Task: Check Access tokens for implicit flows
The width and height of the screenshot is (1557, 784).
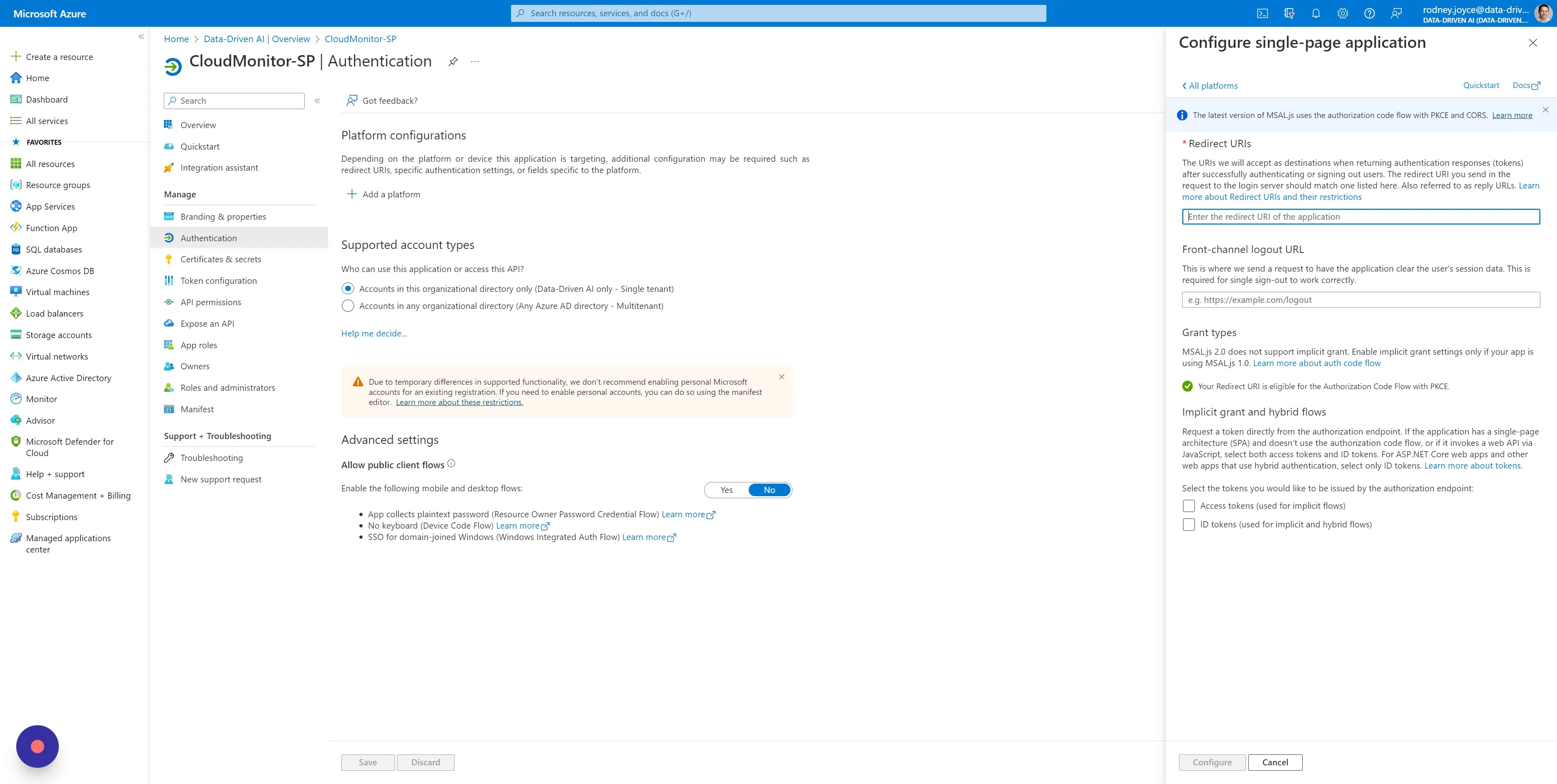Action: (x=1188, y=506)
